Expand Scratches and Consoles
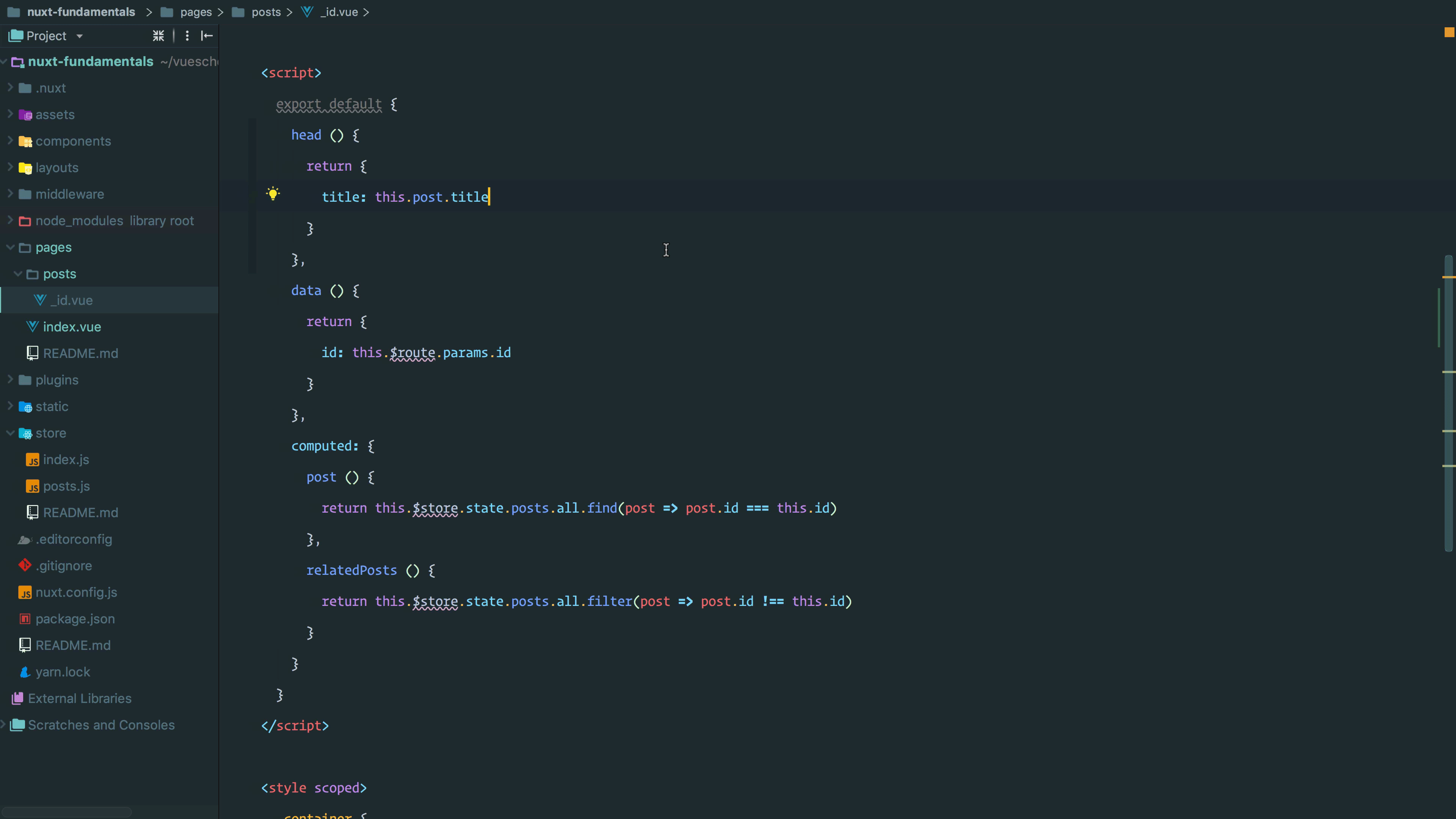This screenshot has height=819, width=1456. [x=3, y=724]
